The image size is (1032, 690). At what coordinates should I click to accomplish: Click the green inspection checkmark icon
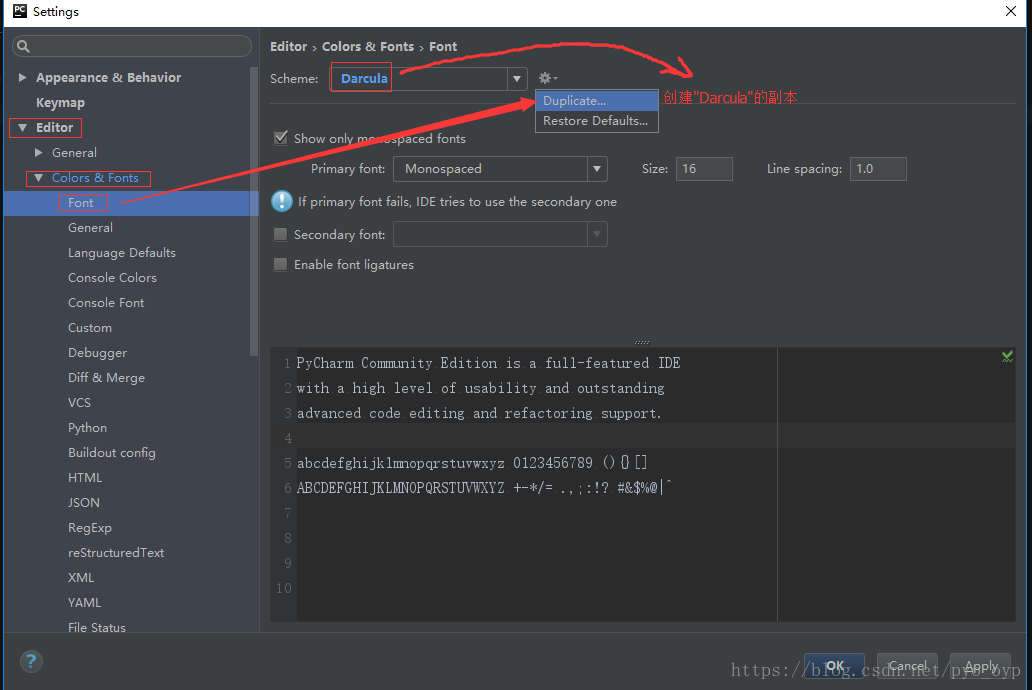point(1007,356)
